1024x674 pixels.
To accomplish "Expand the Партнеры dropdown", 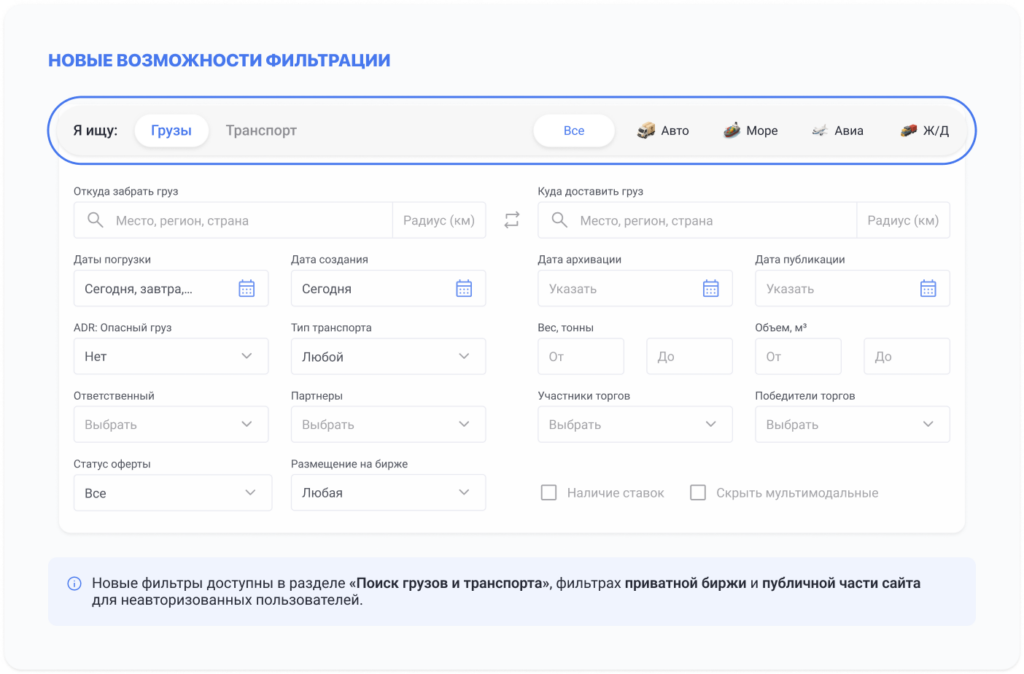I will coord(388,424).
